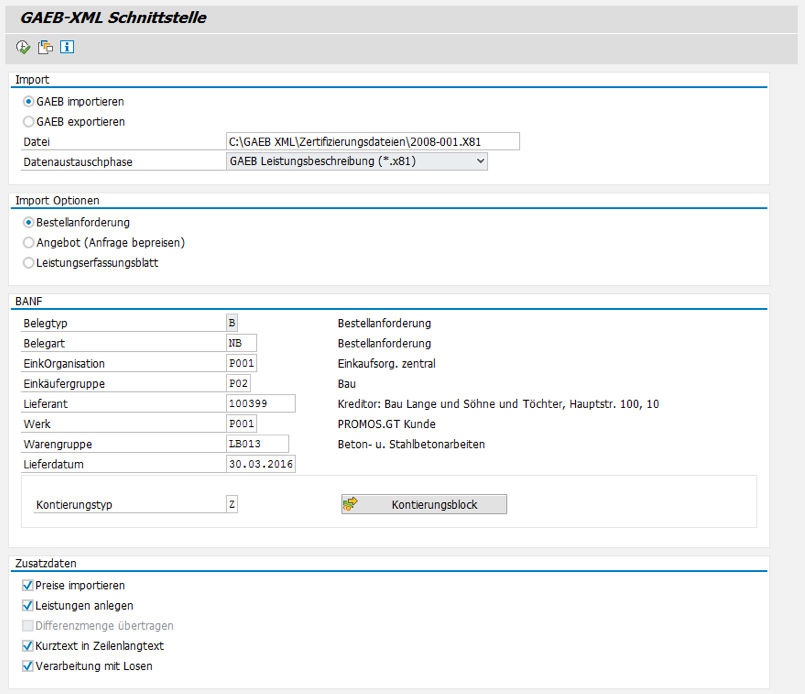Image resolution: width=805 pixels, height=694 pixels.
Task: Toggle Kurztext in Zeilenlangtext
Action: (x=25, y=646)
